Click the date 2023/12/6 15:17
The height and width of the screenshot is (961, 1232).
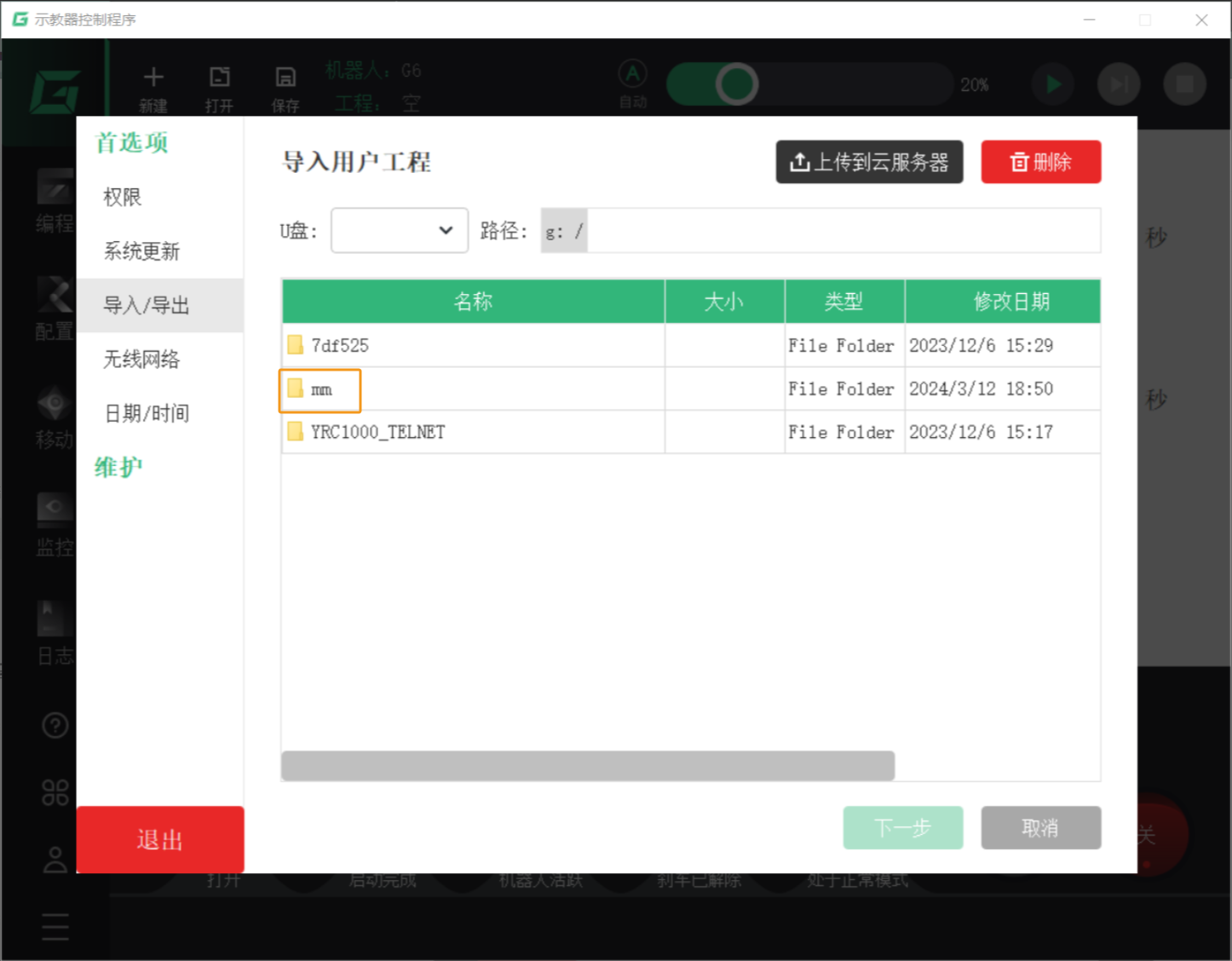coord(982,432)
